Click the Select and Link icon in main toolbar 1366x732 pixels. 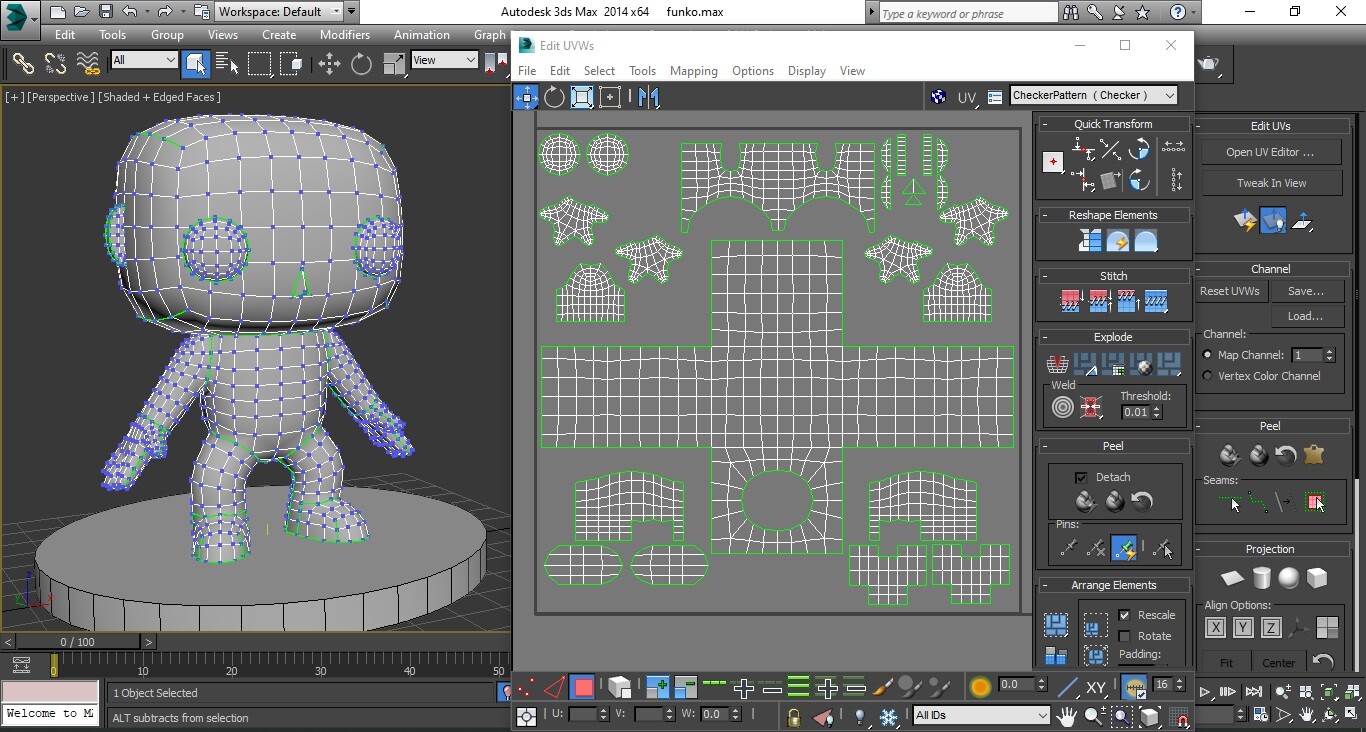coord(23,63)
